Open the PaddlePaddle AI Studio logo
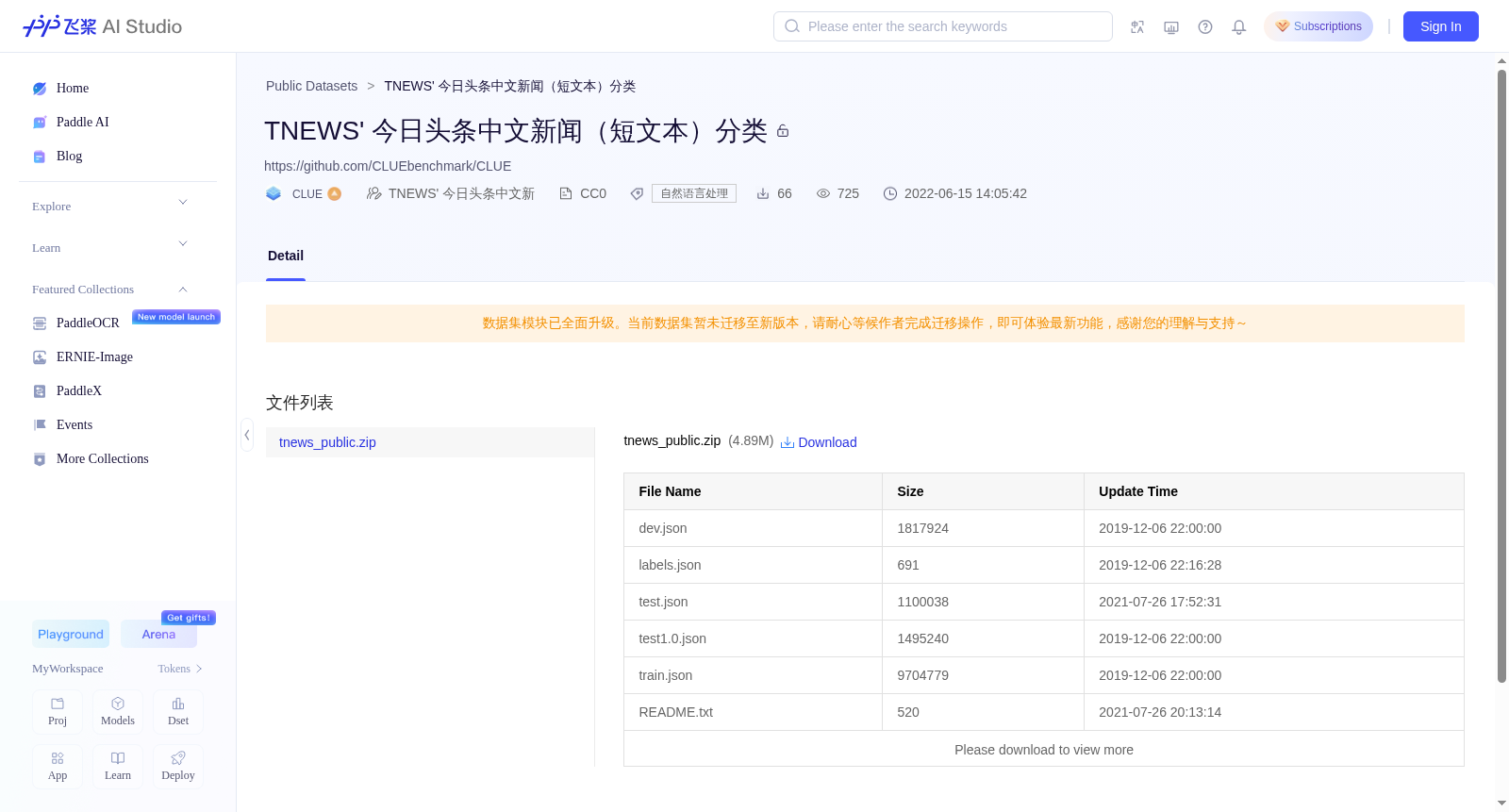 click(102, 26)
